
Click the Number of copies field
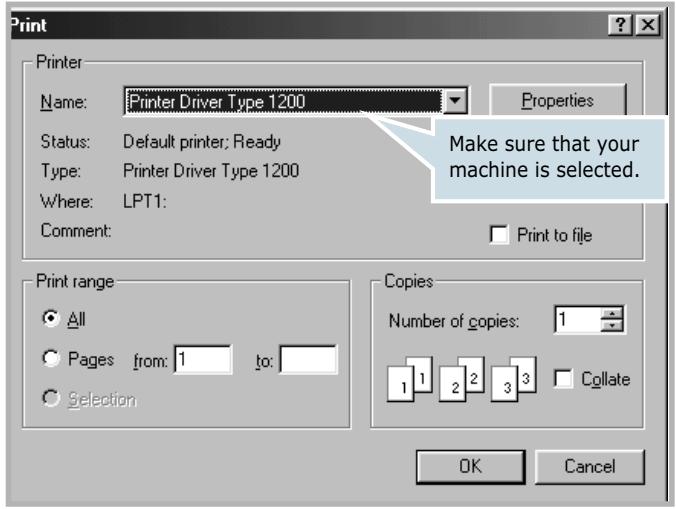click(x=578, y=319)
